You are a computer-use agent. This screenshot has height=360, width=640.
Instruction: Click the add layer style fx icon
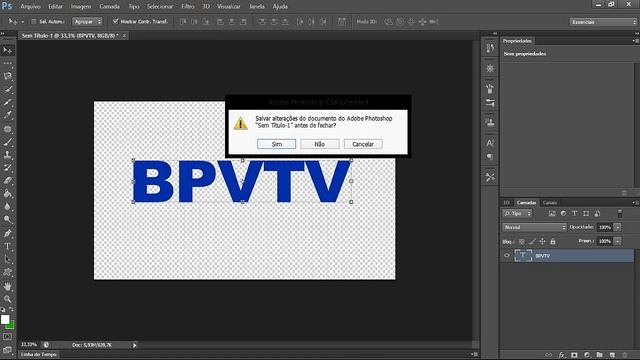pos(562,355)
